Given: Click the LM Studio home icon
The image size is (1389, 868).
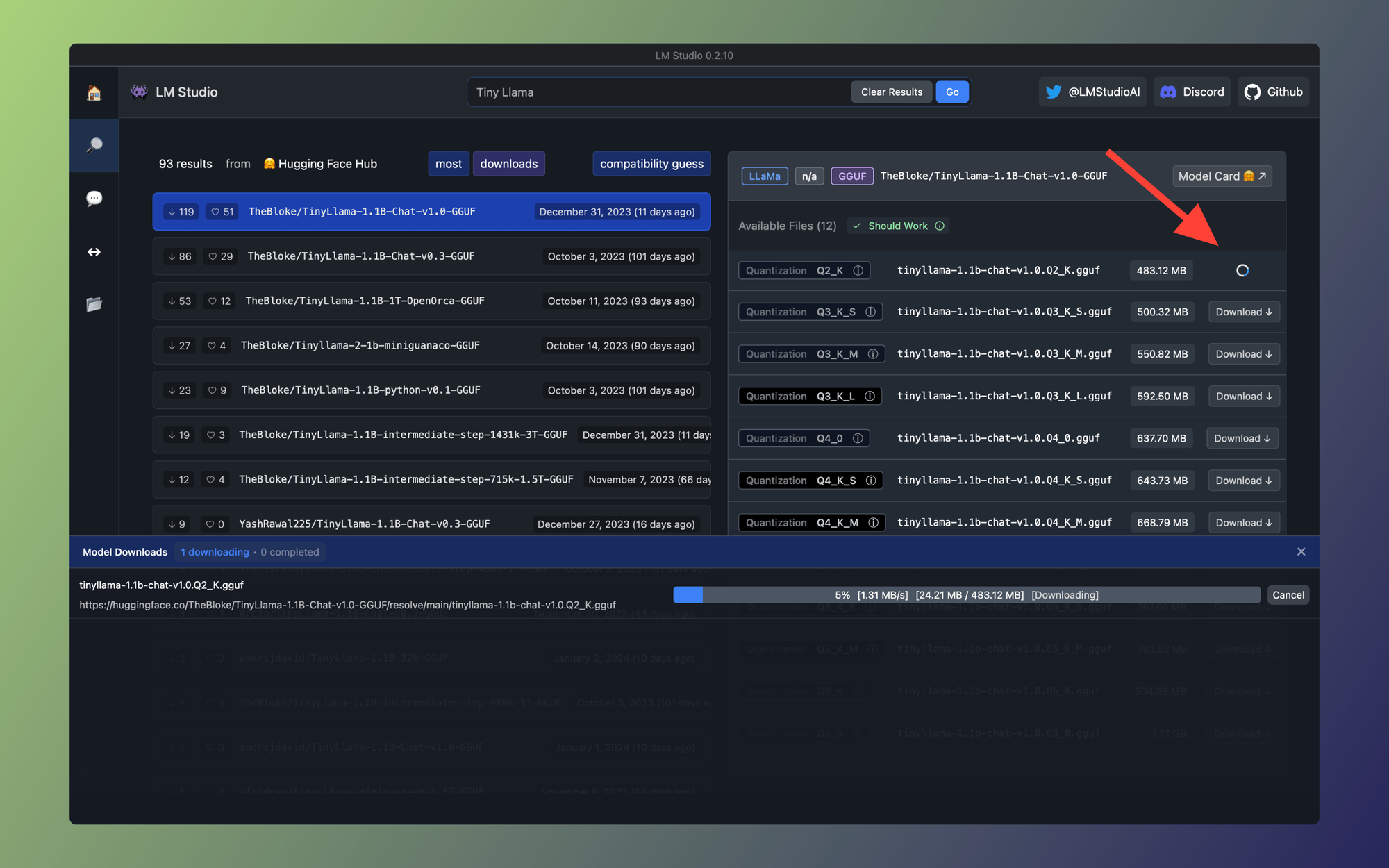Looking at the screenshot, I should pos(94,91).
